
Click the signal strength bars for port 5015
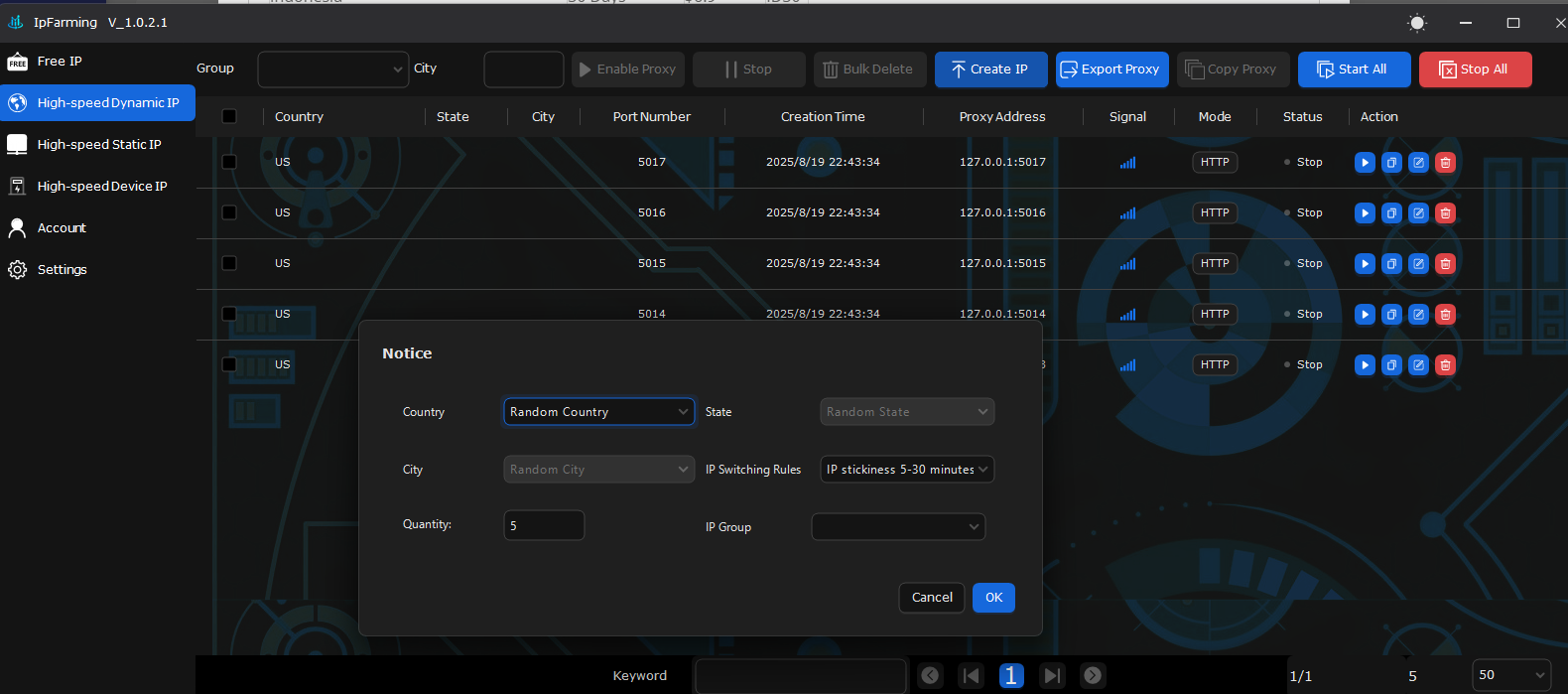[x=1127, y=264]
